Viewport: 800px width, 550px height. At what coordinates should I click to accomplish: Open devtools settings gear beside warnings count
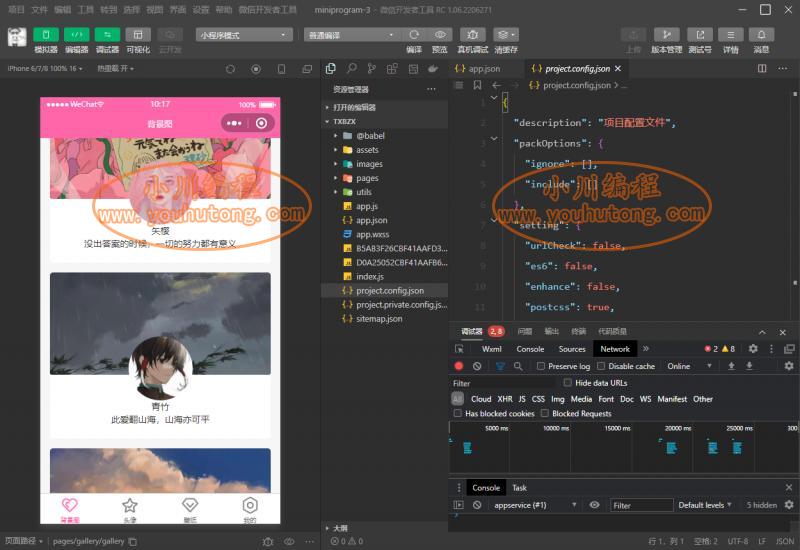click(753, 348)
